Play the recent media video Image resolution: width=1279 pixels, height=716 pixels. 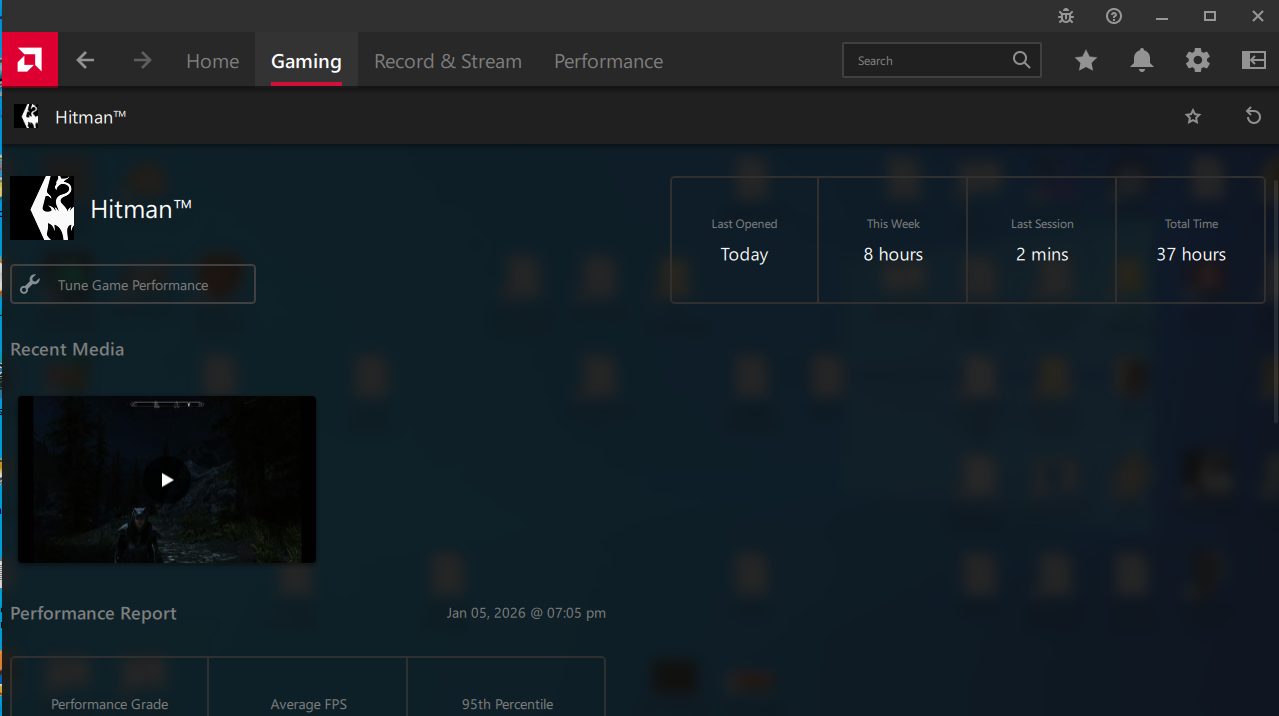coord(167,479)
